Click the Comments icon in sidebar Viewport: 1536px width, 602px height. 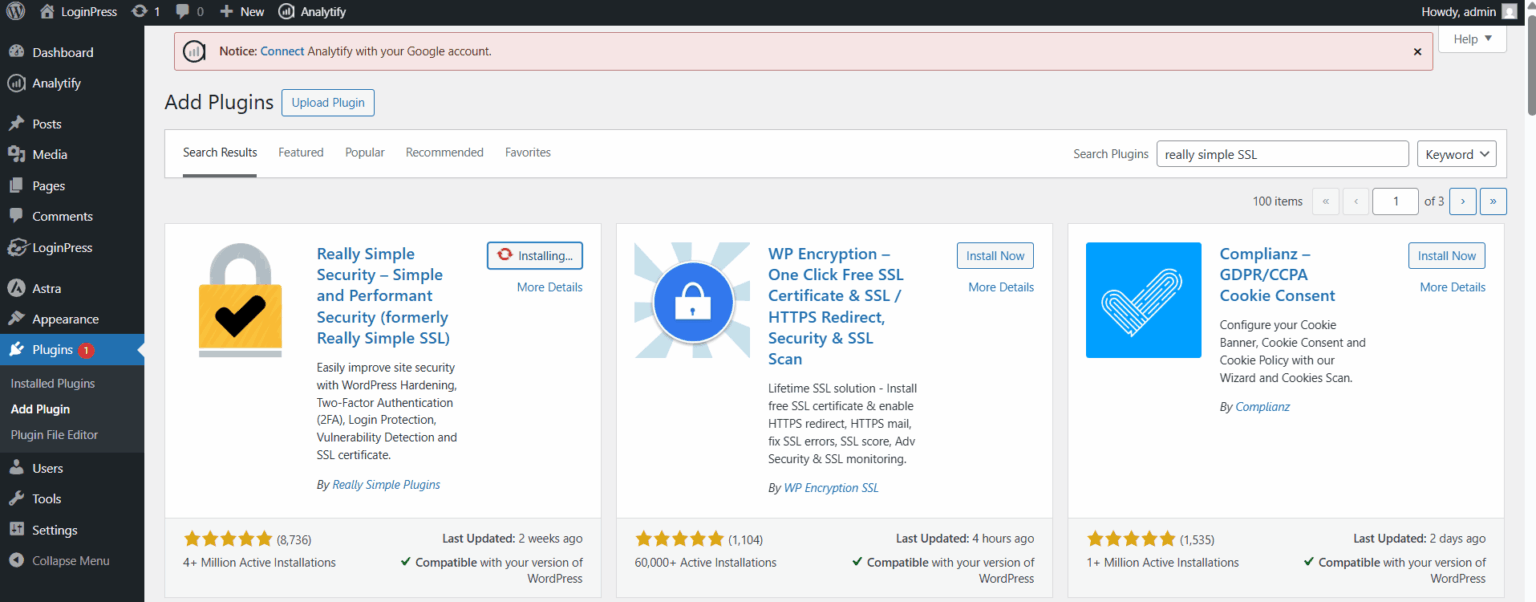[x=16, y=216]
